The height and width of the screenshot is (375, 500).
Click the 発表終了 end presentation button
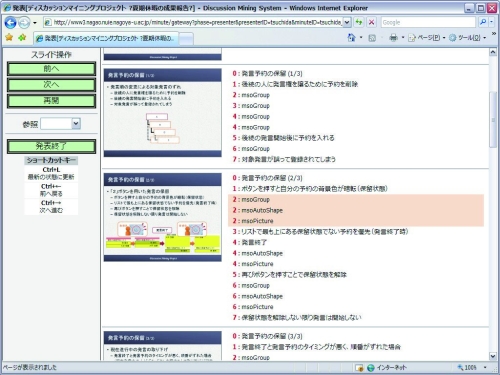(x=51, y=146)
